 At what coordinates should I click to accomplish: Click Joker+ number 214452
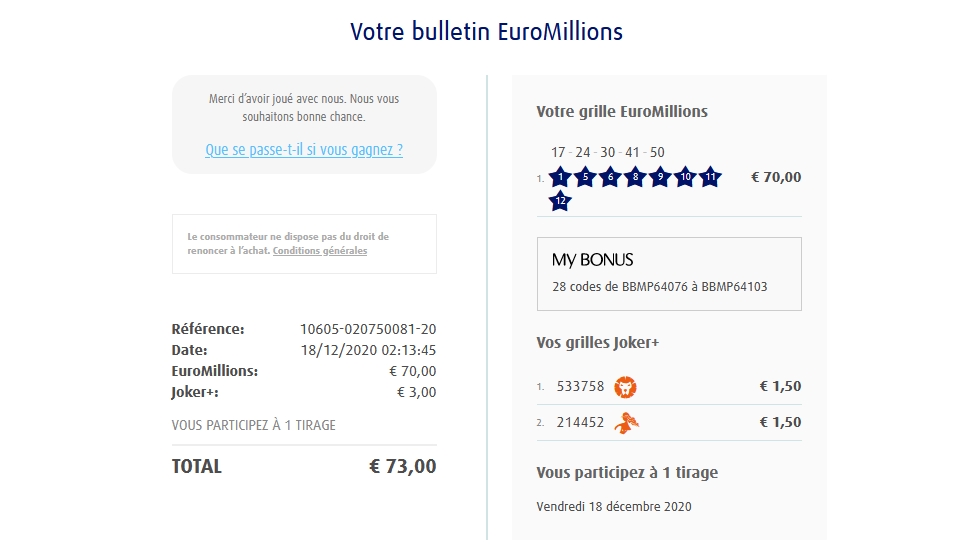coord(580,423)
